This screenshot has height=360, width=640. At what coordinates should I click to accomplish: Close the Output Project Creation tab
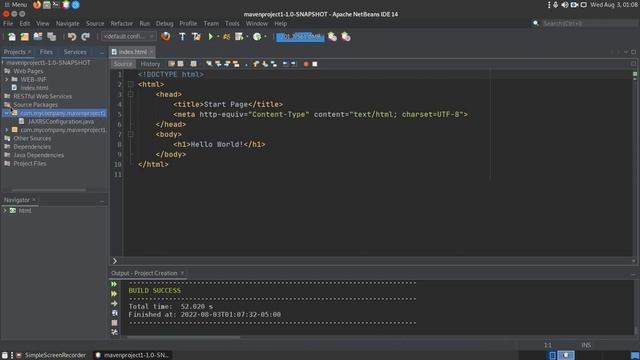[x=182, y=273]
